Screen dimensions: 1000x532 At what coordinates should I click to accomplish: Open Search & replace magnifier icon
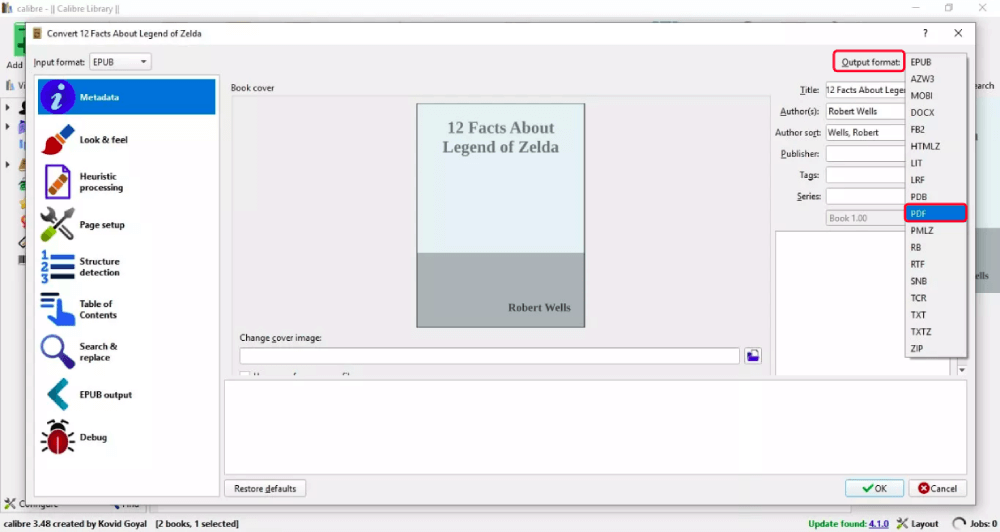coord(58,352)
